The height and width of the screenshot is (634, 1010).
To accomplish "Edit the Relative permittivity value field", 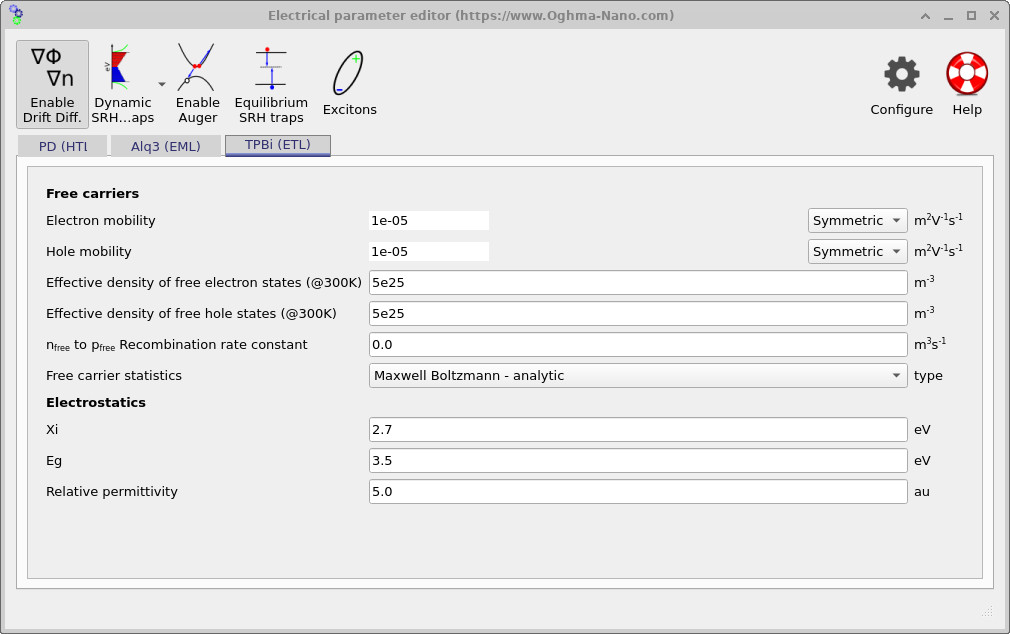I will (637, 491).
